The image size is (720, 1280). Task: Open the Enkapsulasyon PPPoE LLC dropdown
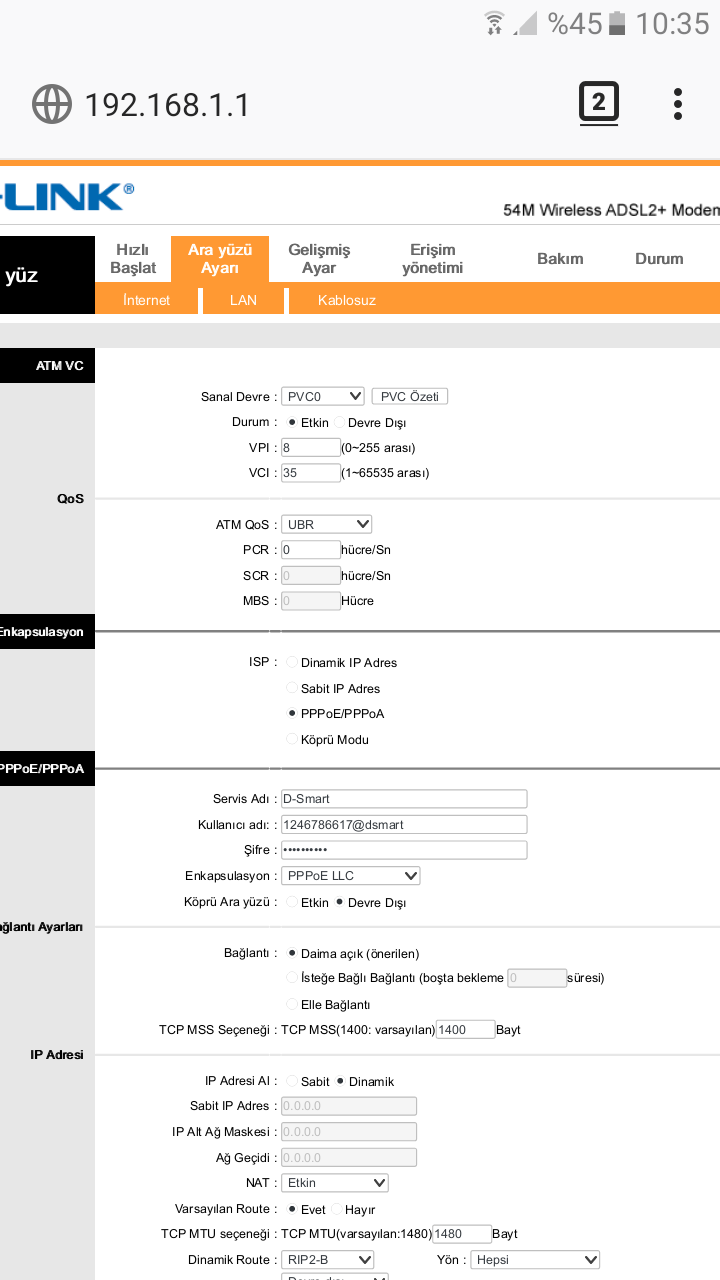350,876
